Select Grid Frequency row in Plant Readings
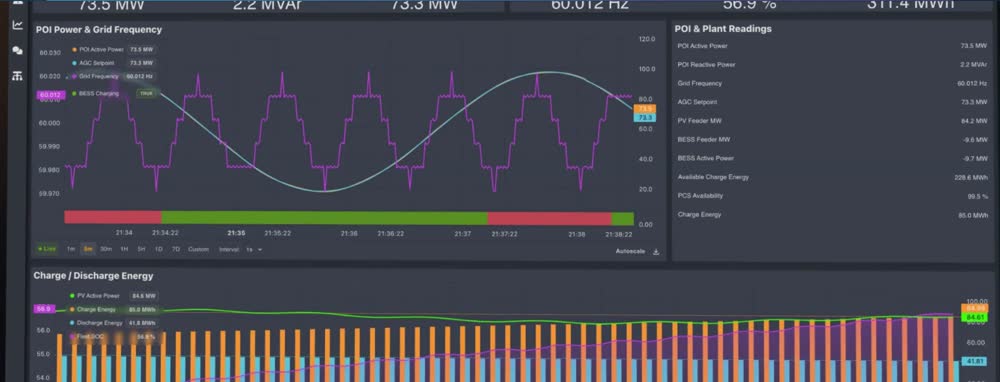The height and width of the screenshot is (382, 1000). tap(832, 84)
